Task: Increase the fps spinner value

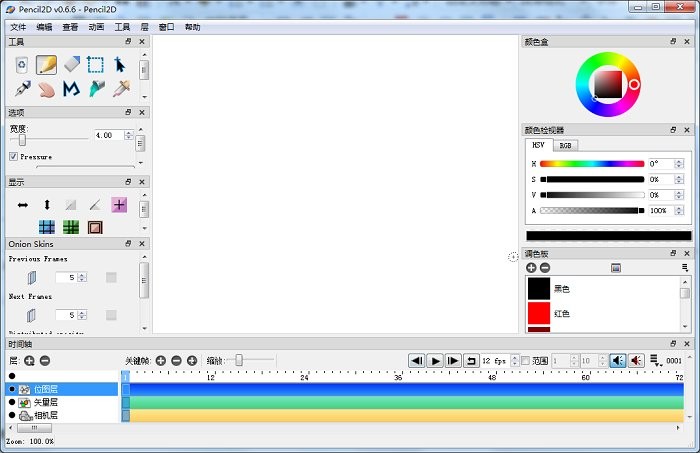Action: coord(514,357)
